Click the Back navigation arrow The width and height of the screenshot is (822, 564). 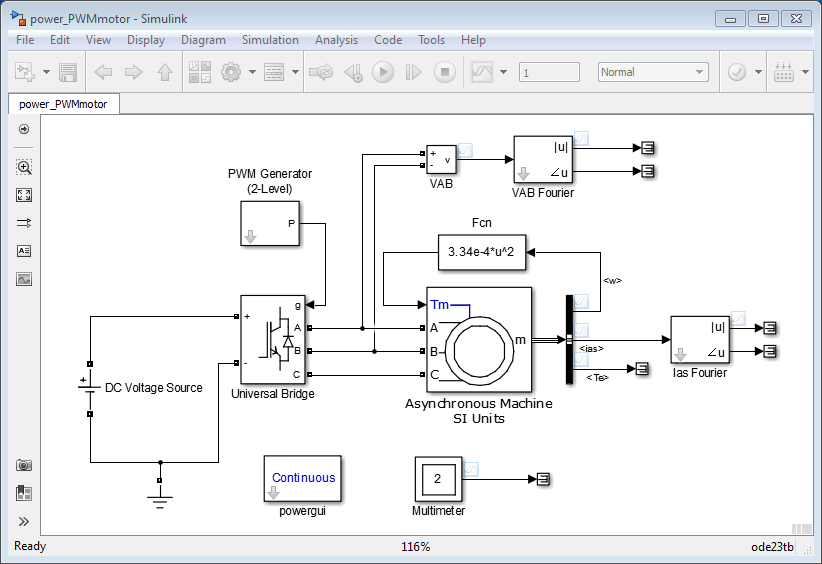click(x=103, y=72)
